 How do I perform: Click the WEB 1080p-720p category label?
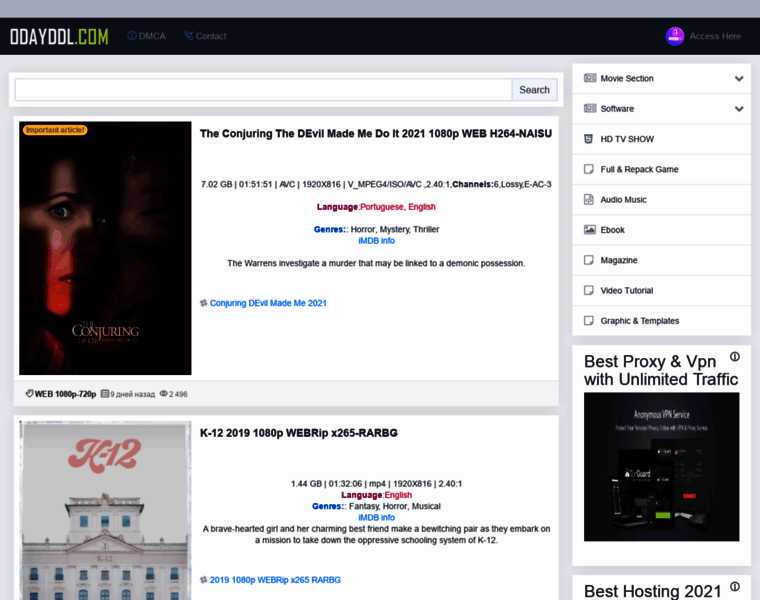click(65, 394)
